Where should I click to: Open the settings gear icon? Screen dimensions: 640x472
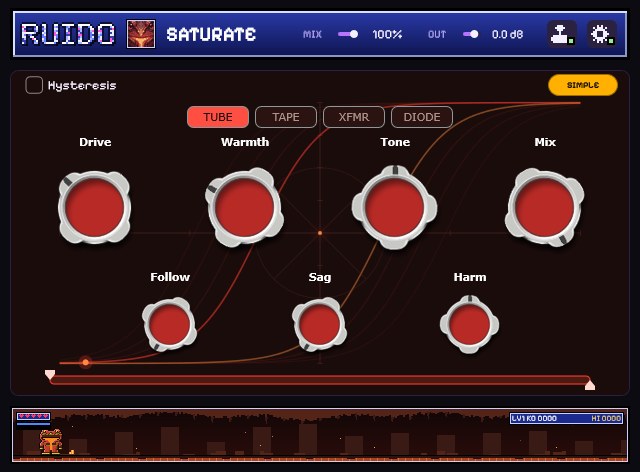601,34
